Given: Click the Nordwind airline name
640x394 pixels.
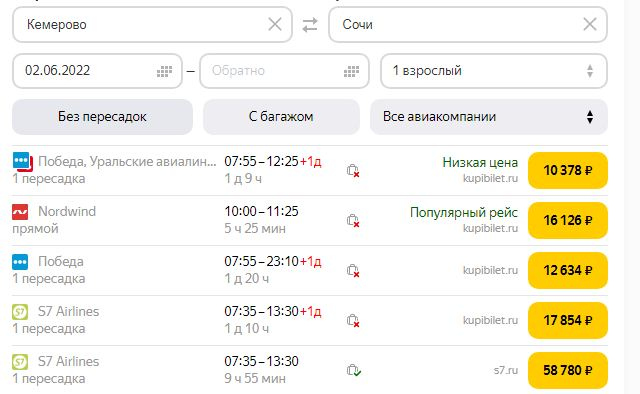Looking at the screenshot, I should pos(67,211).
